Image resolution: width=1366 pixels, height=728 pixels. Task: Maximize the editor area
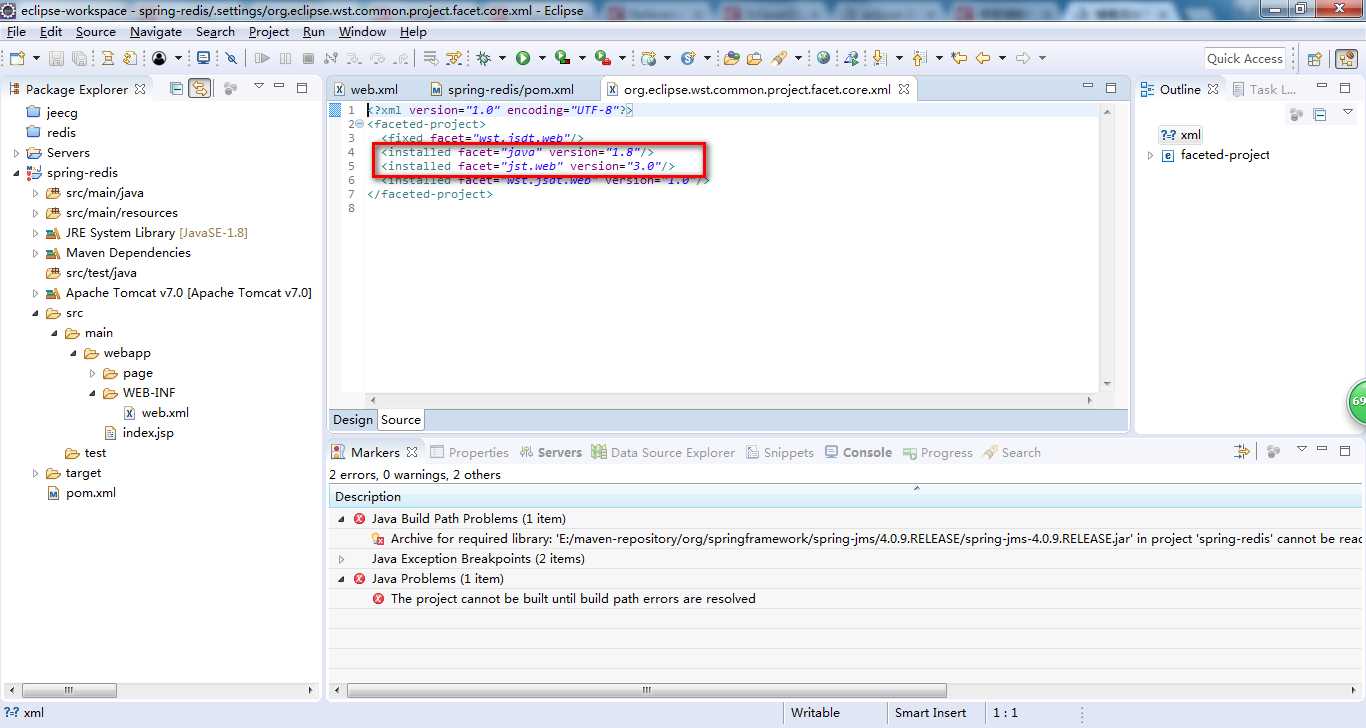pos(1110,88)
